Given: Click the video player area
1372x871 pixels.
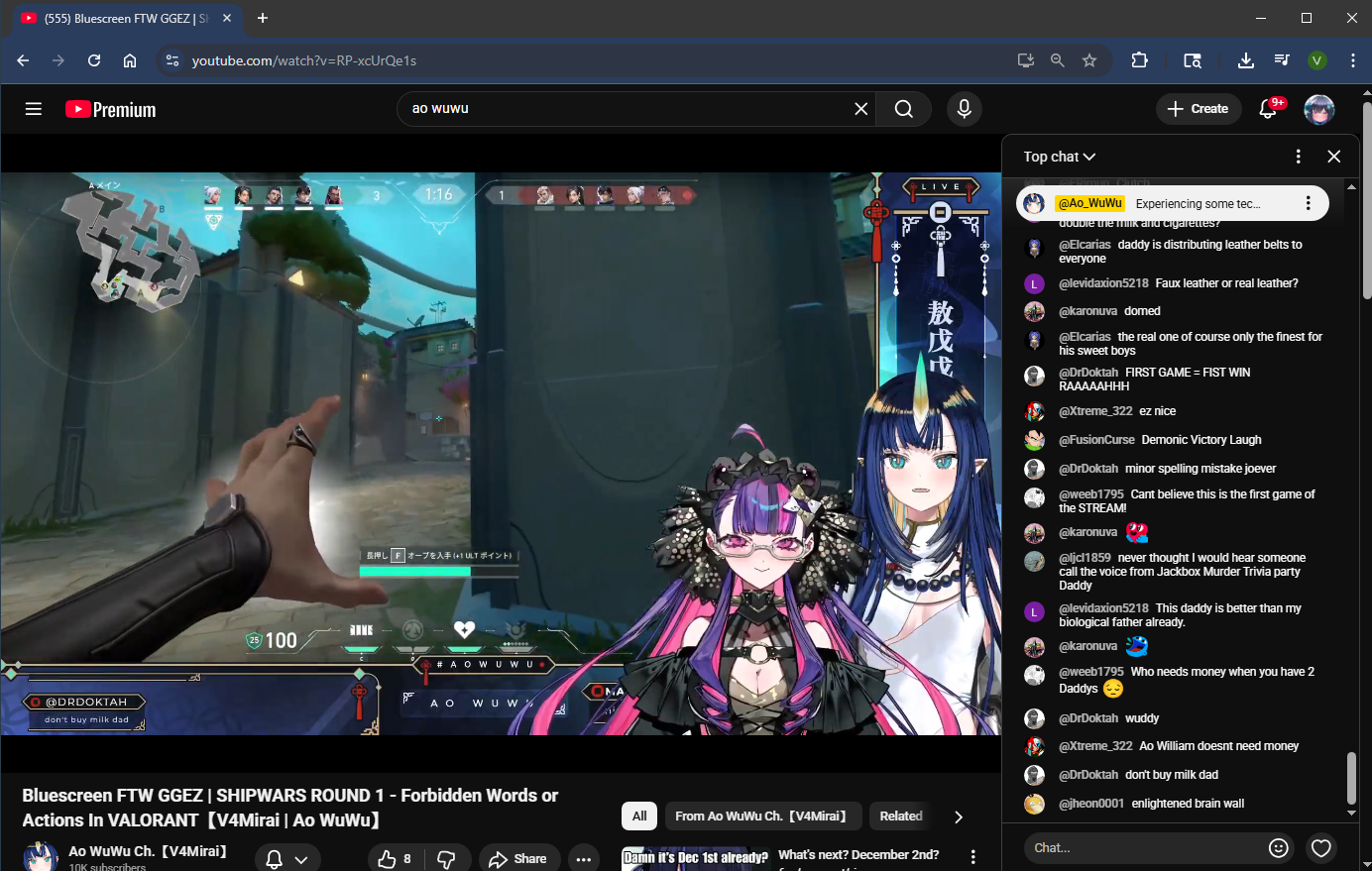Looking at the screenshot, I should pyautogui.click(x=501, y=454).
